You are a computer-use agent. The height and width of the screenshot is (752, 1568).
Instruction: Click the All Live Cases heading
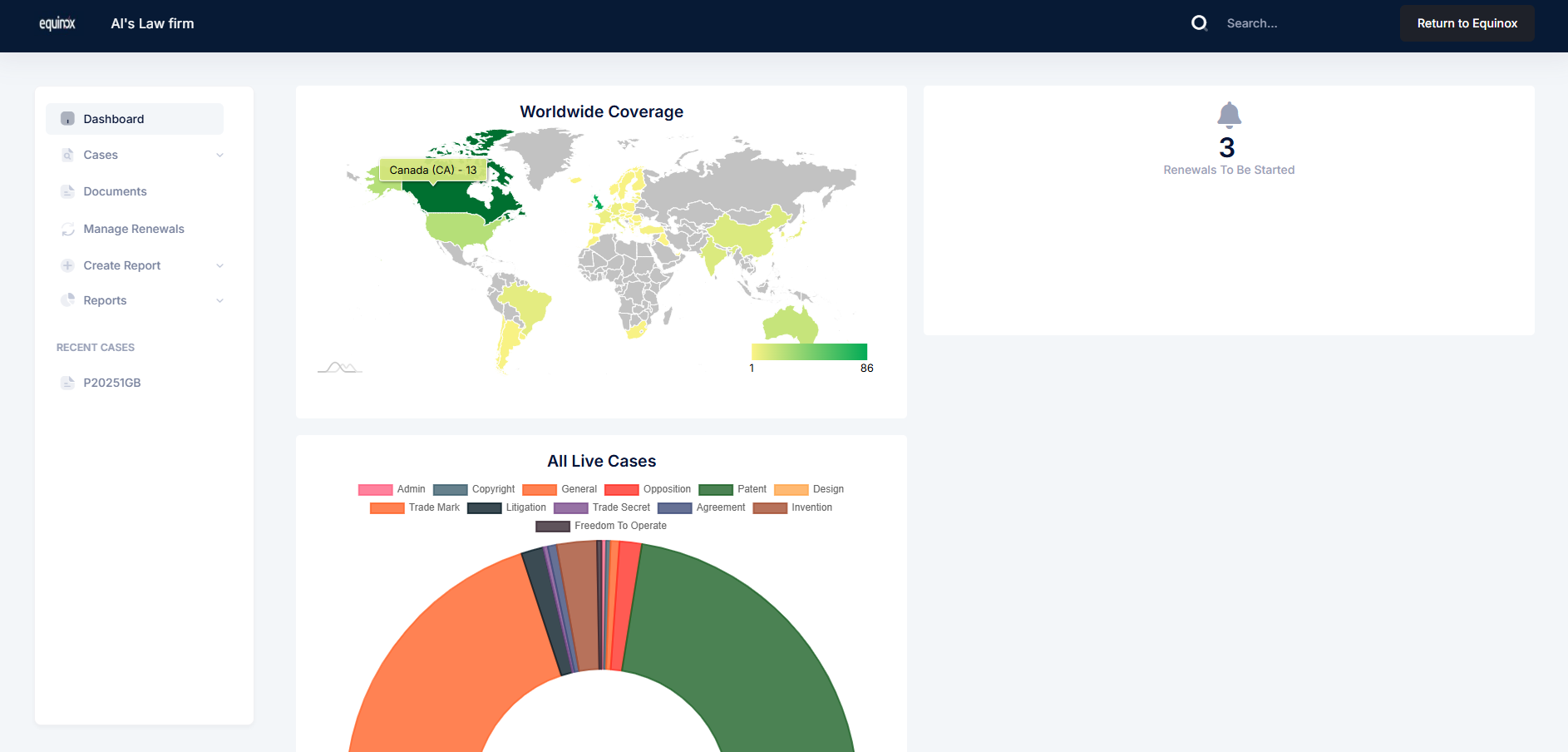point(602,461)
